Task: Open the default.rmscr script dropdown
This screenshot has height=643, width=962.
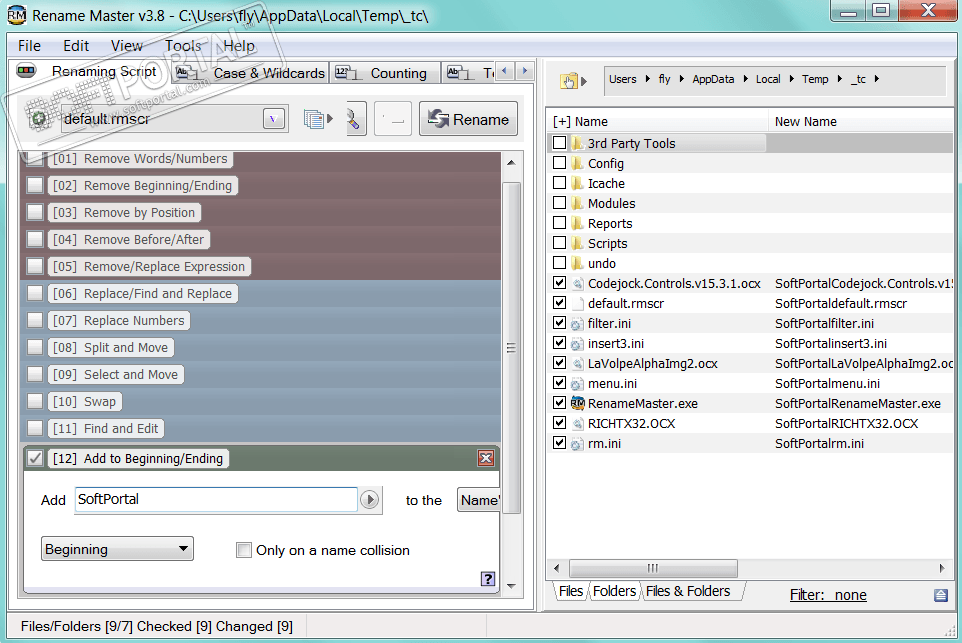Action: [274, 118]
